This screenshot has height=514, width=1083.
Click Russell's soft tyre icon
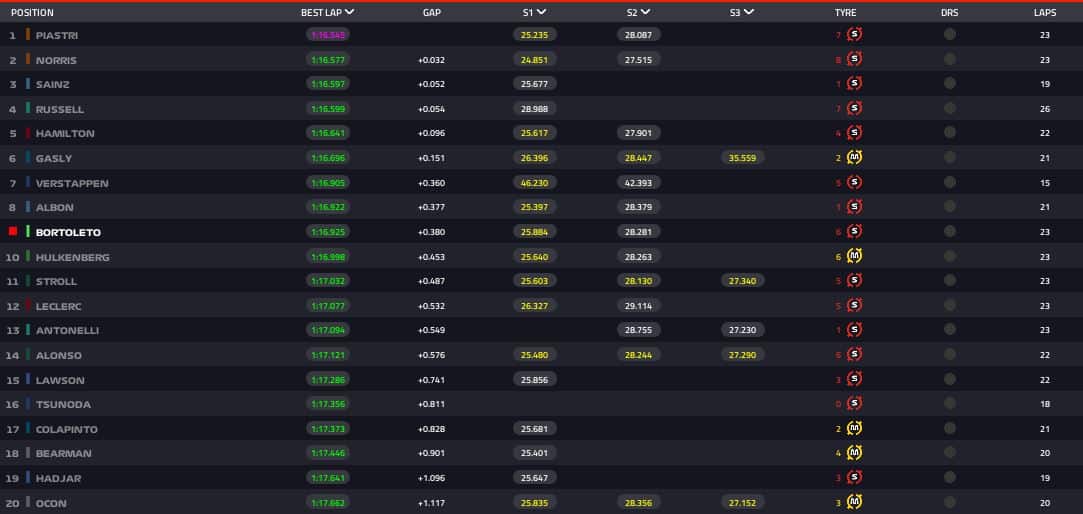click(x=854, y=108)
